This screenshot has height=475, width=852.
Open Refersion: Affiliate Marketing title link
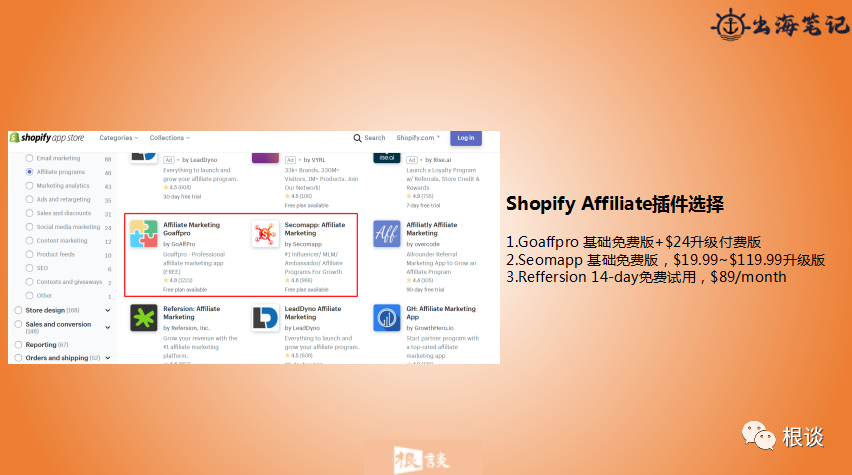click(191, 312)
